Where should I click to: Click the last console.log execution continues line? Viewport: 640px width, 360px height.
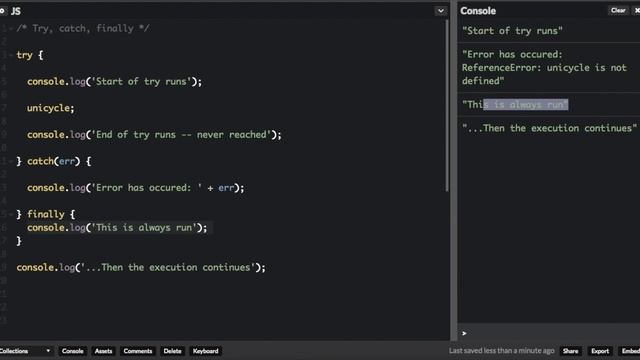(x=141, y=267)
